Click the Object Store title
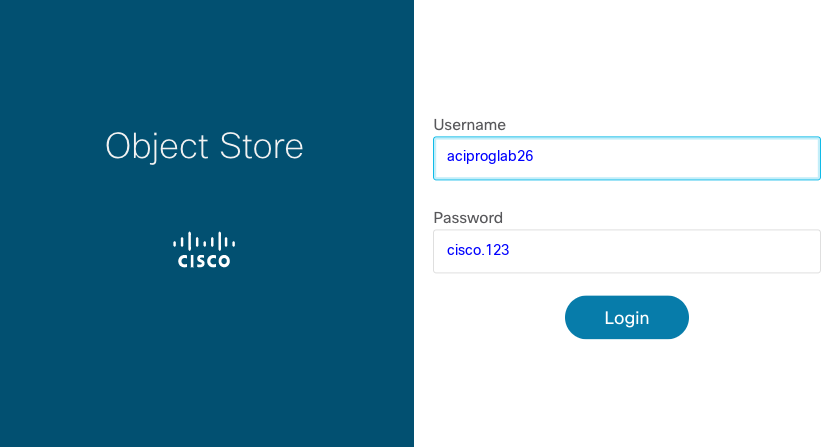Image resolution: width=838 pixels, height=447 pixels. click(x=204, y=146)
